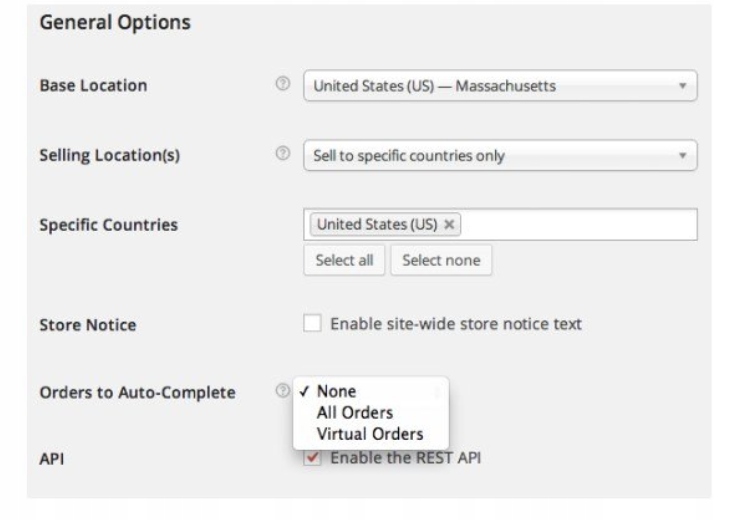
Task: Click help icon next to Selling Location(s)
Action: point(282,155)
